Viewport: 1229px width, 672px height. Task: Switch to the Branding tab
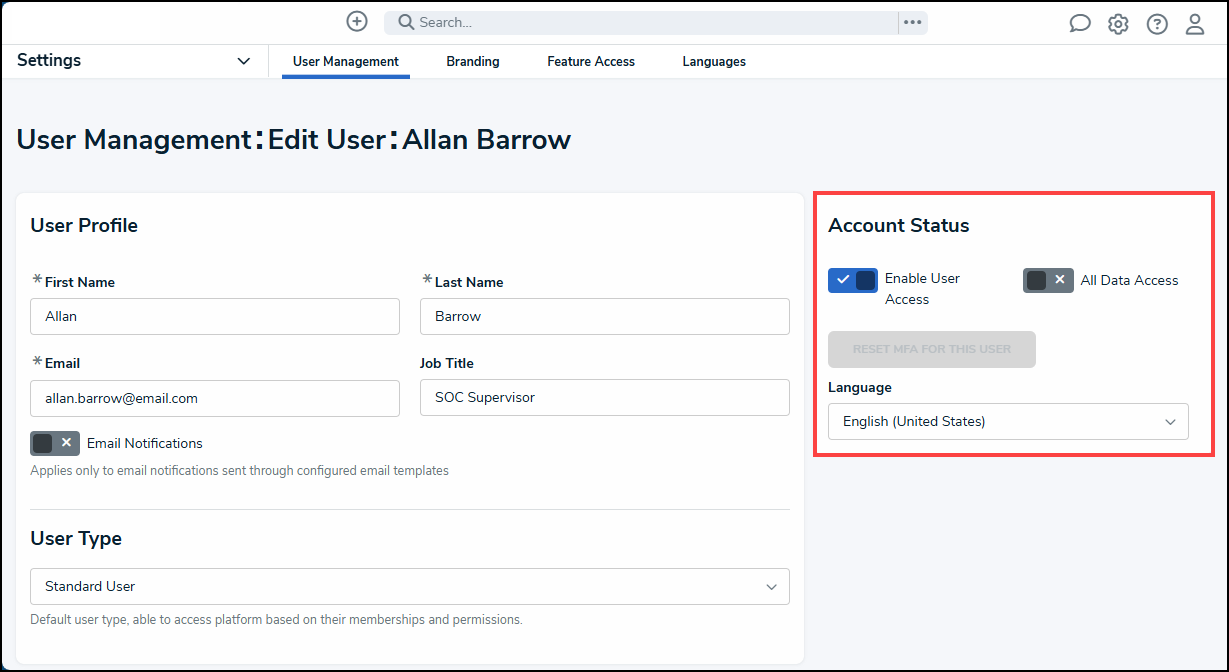coord(473,62)
